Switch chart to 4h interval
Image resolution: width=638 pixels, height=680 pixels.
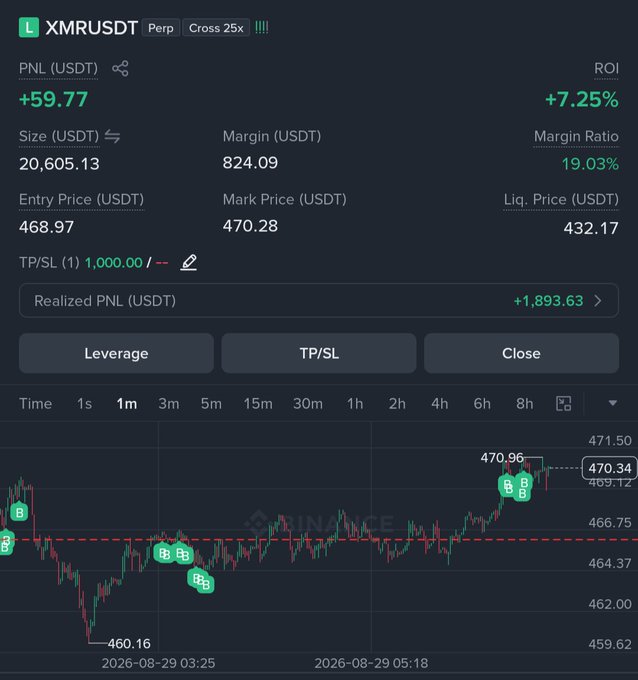(x=439, y=404)
